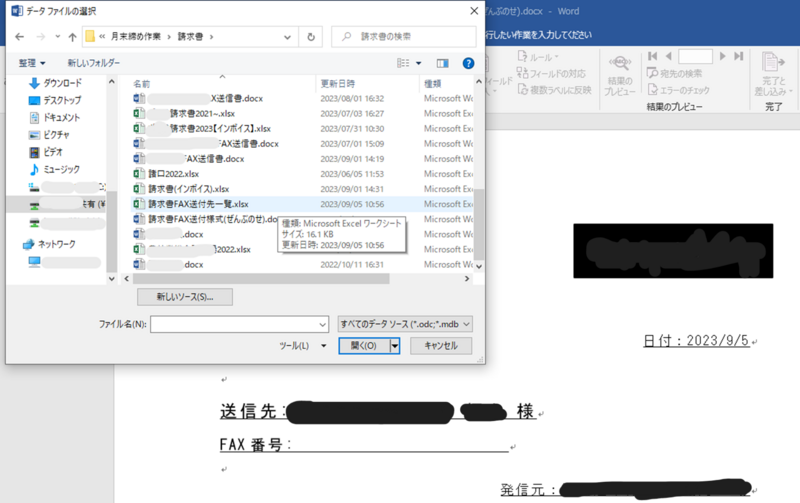Select ダウンロード in navigation pane
This screenshot has height=503, width=800.
(x=55, y=83)
